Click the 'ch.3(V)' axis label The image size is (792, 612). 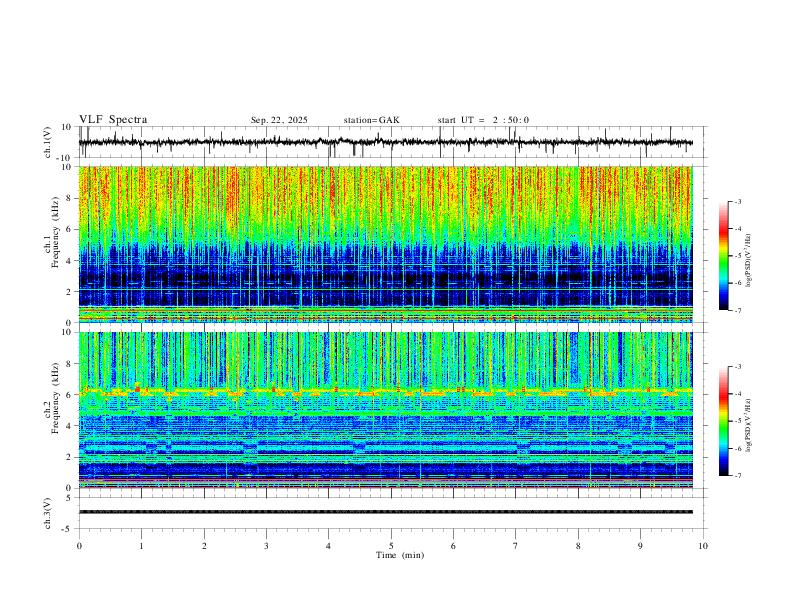coord(48,513)
